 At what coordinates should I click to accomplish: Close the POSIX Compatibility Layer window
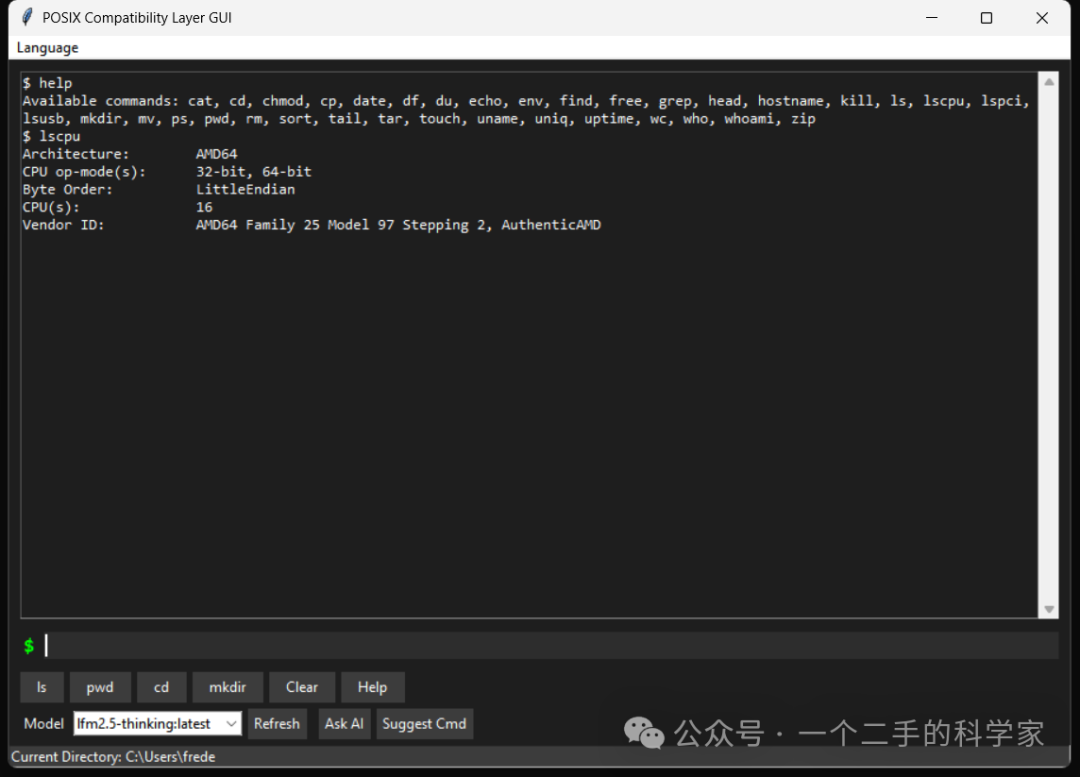click(1042, 17)
